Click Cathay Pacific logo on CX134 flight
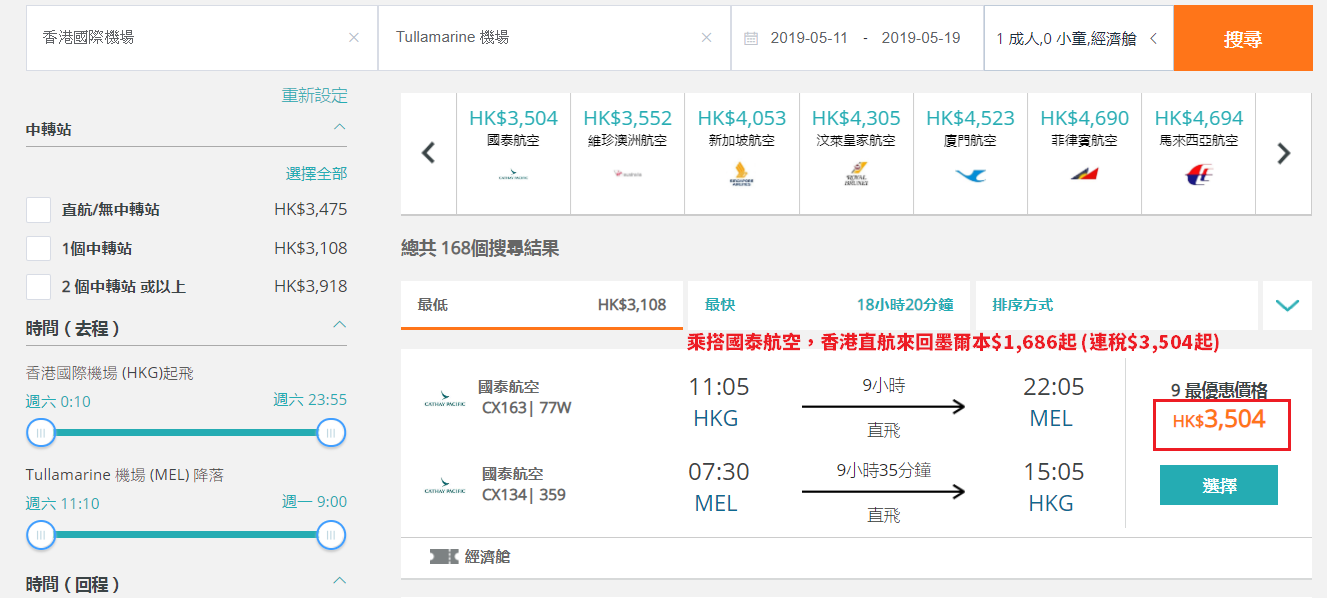The width and height of the screenshot is (1327, 598). tap(445, 487)
